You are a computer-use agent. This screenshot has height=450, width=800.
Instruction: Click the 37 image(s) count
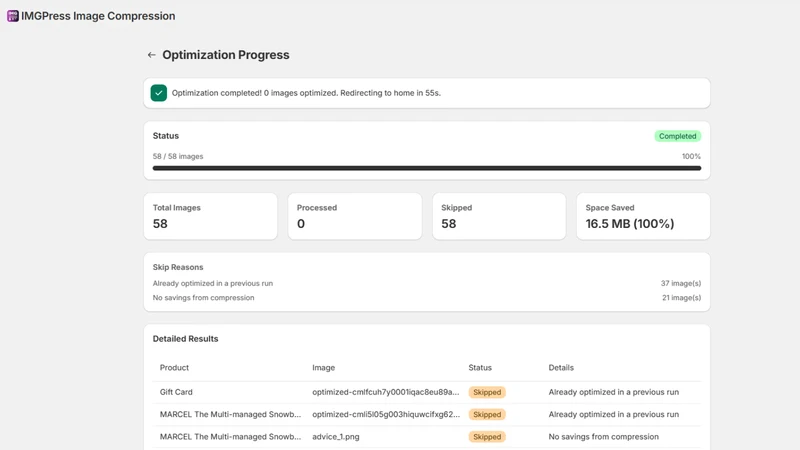point(681,283)
